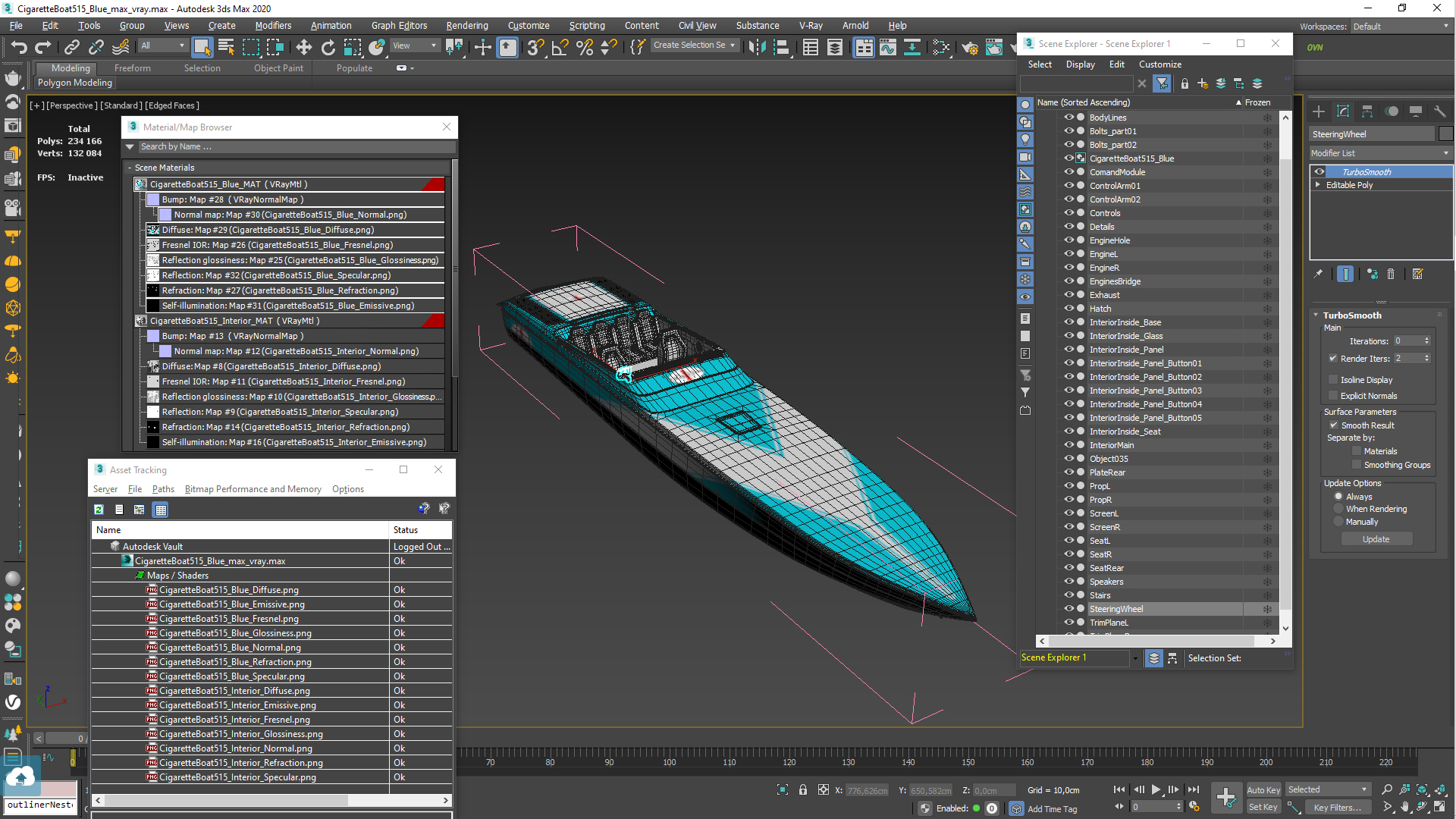The width and height of the screenshot is (1456, 819).
Task: Click the Mirror tool icon
Action: pyautogui.click(x=756, y=47)
